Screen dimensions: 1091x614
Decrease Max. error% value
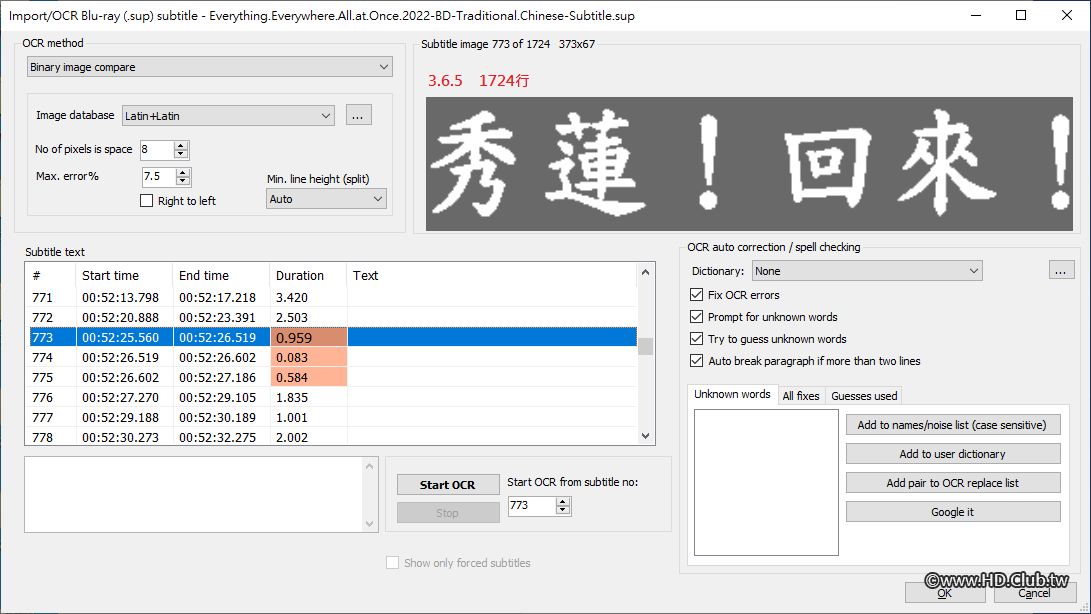(183, 181)
